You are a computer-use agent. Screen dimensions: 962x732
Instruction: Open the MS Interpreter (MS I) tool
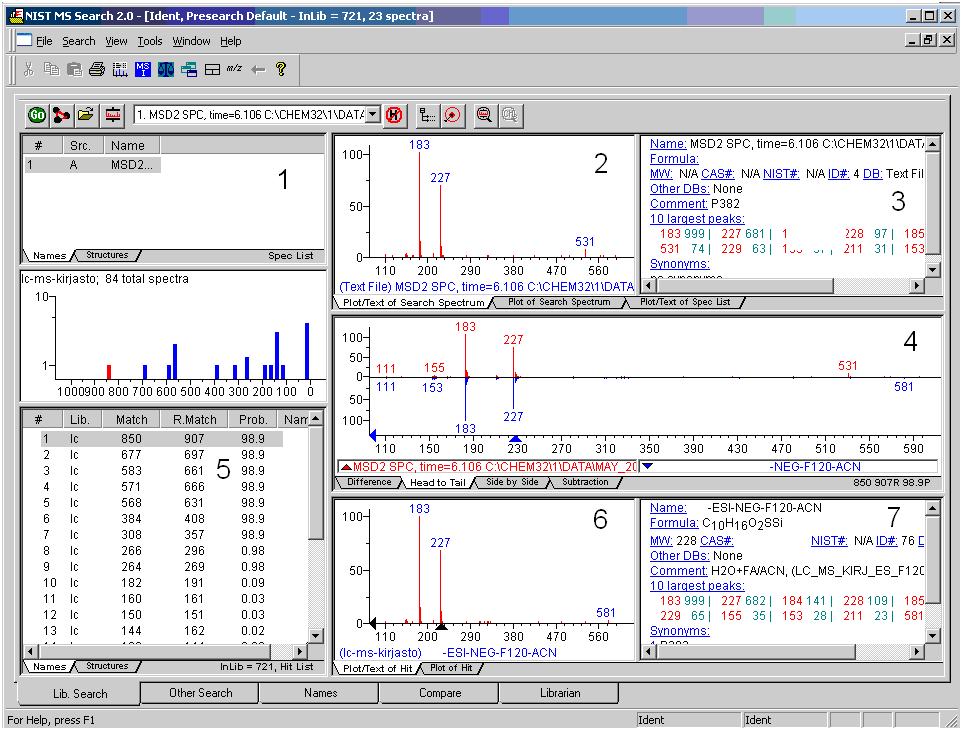pos(142,69)
